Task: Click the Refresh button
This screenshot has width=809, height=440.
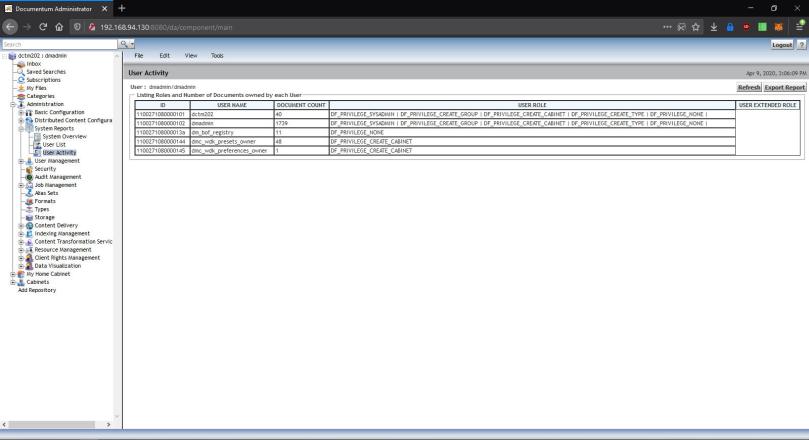Action: click(749, 88)
